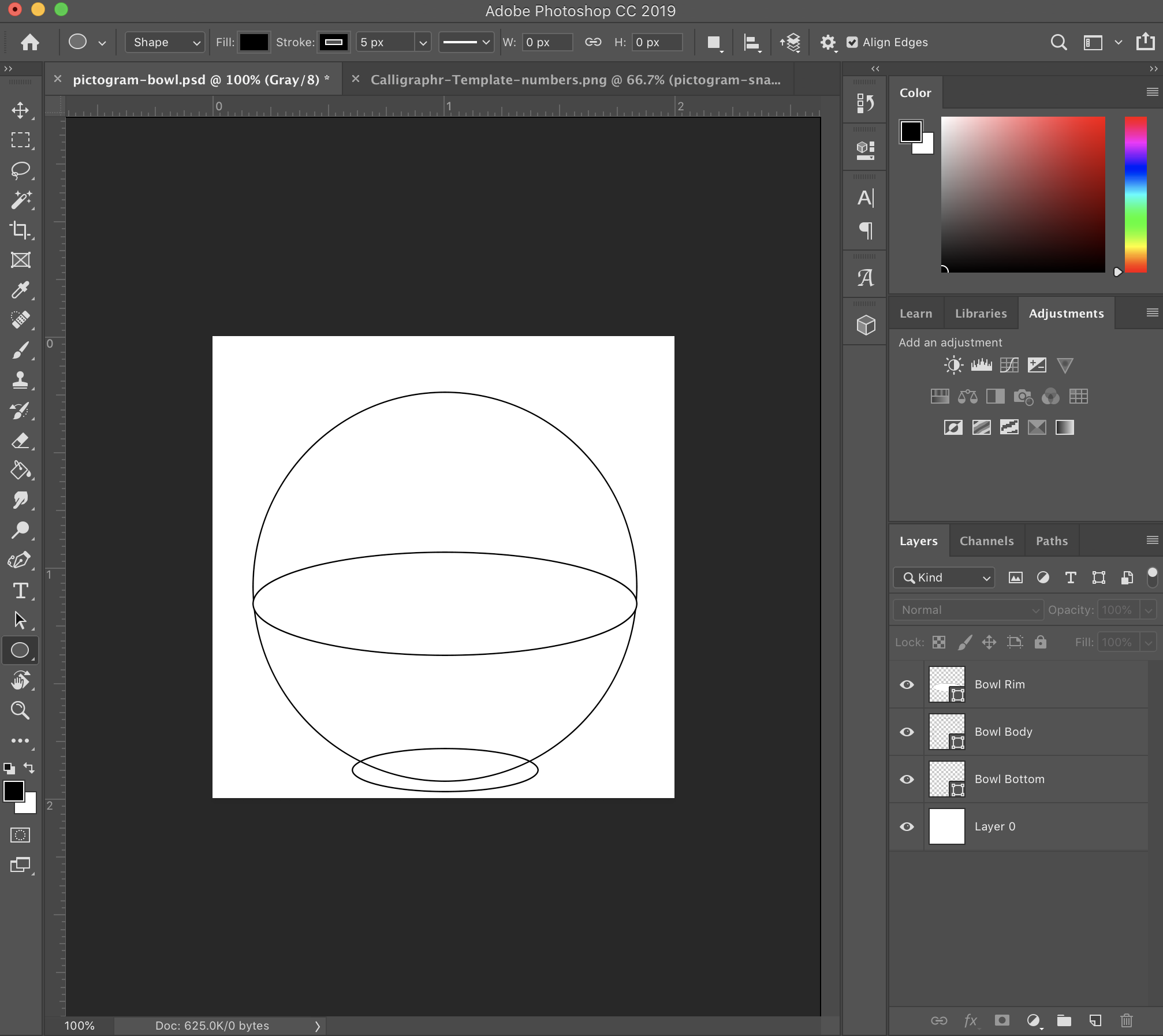The image size is (1163, 1036).
Task: Open the Shape tool mode dropdown
Action: coord(165,42)
